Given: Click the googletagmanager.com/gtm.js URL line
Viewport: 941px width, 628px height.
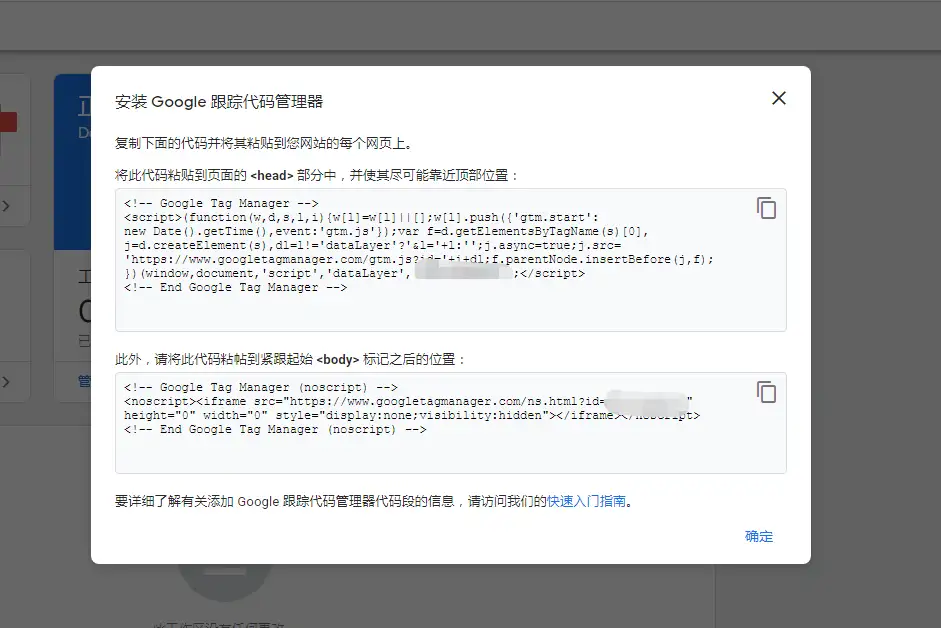Looking at the screenshot, I should pyautogui.click(x=419, y=259).
